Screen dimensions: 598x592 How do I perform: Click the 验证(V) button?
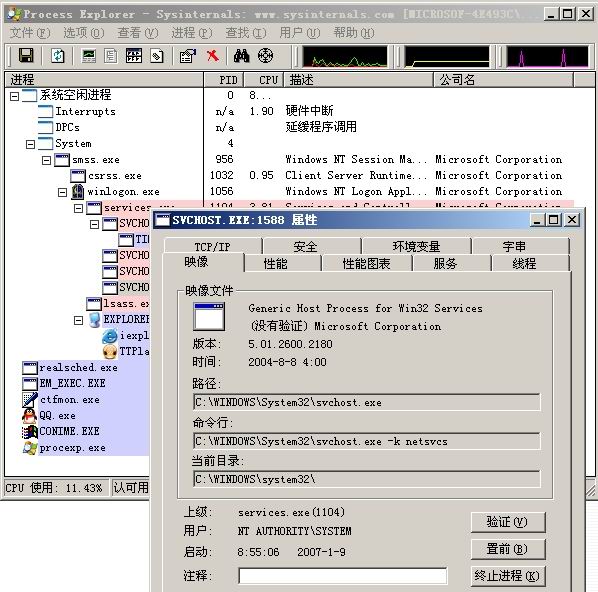click(508, 522)
